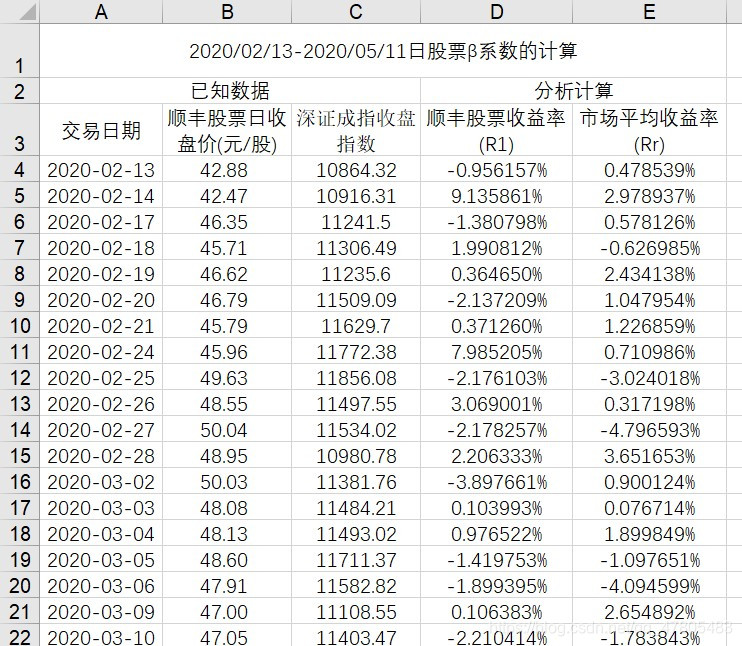Viewport: 742px width, 646px height.
Task: Click the 顺丰股票日收盘价 header cell
Action: 227,130
